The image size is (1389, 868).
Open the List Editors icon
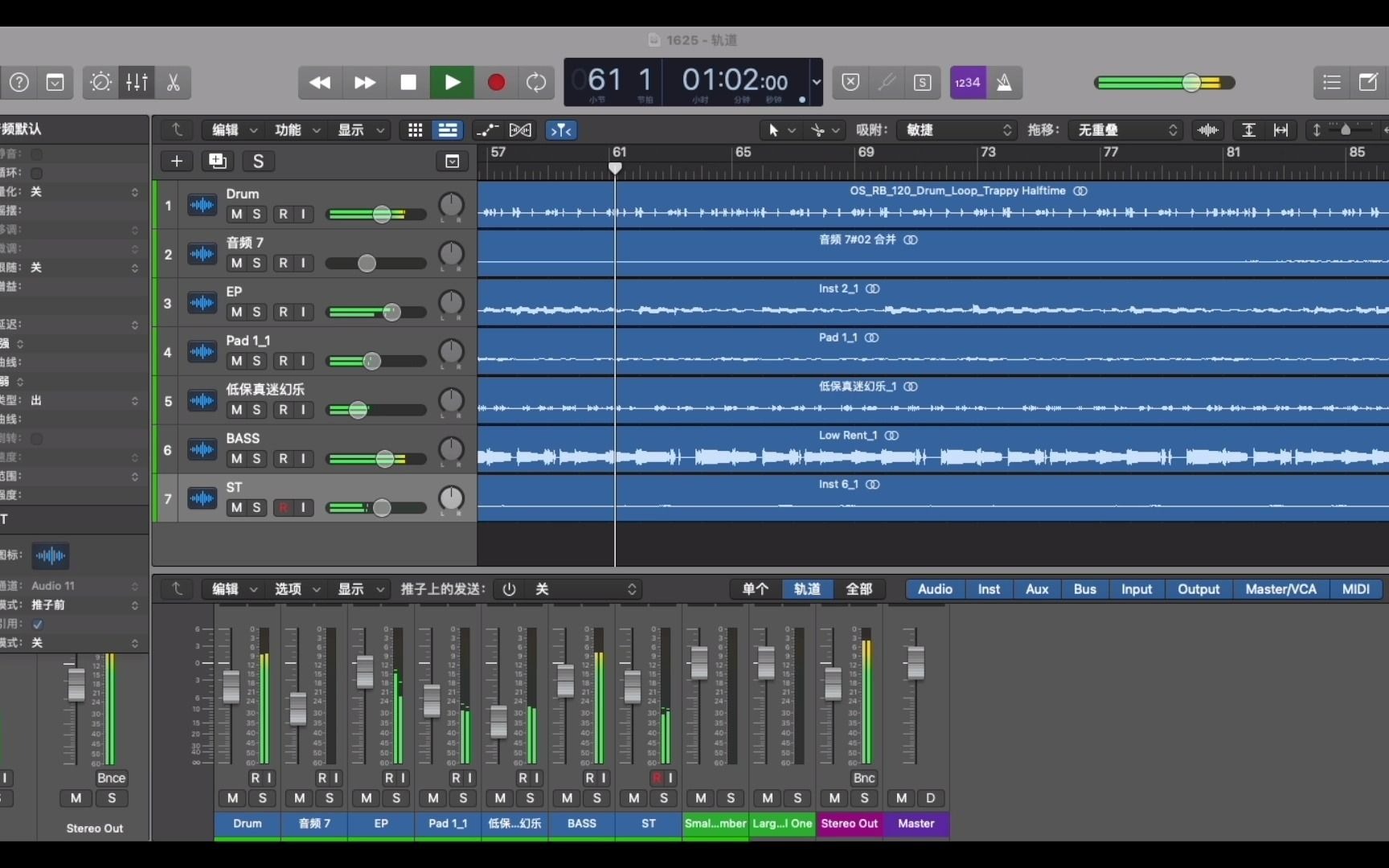[x=1332, y=83]
